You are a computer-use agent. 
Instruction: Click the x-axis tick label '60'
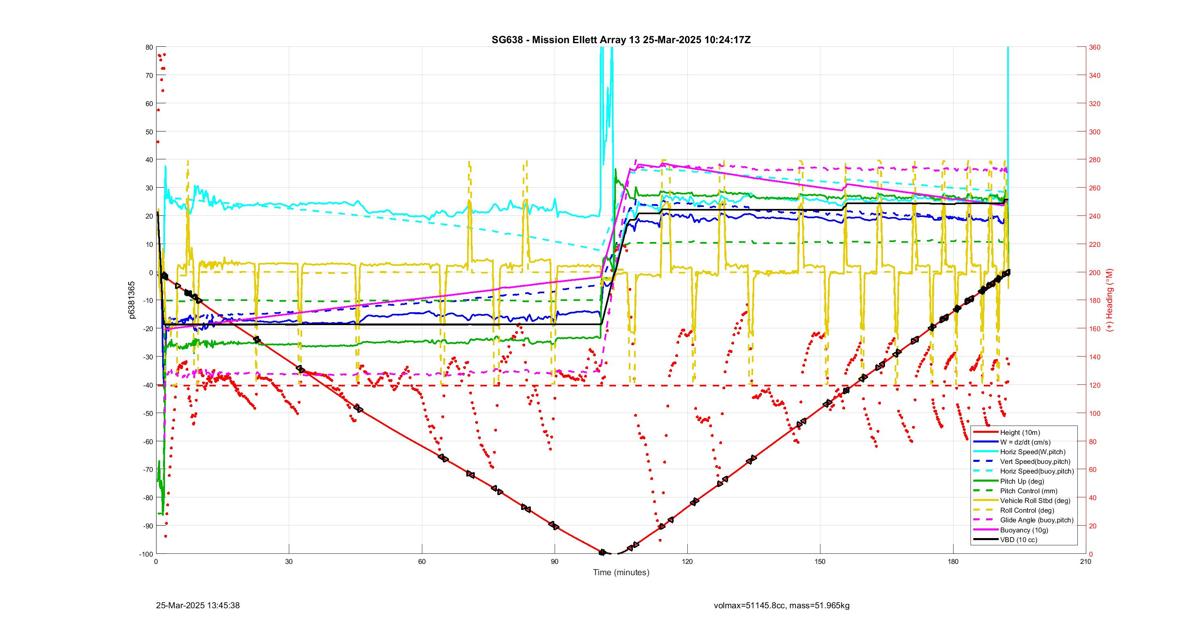[x=422, y=561]
